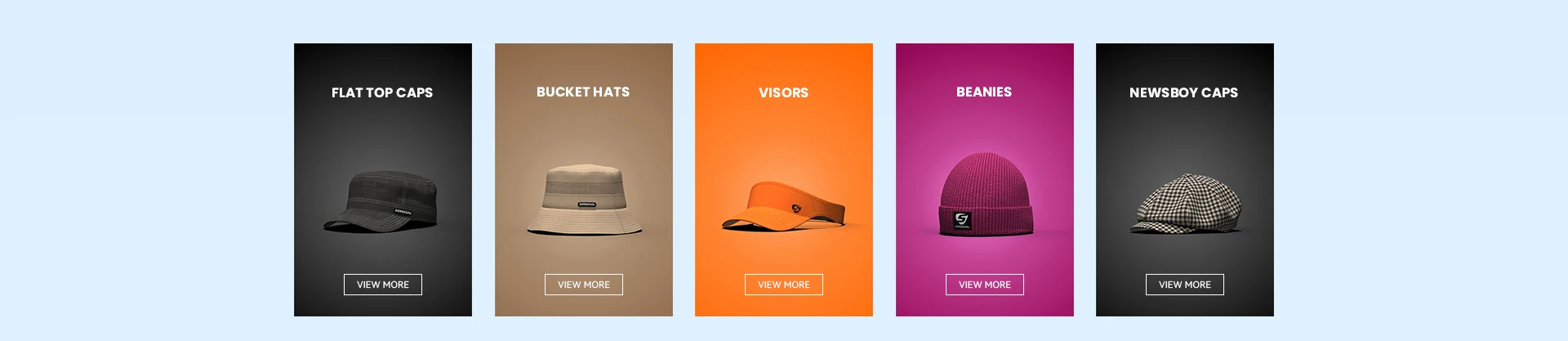Click the orange Visors card background
Screen dimensions: 1568x341
pyautogui.click(x=784, y=139)
